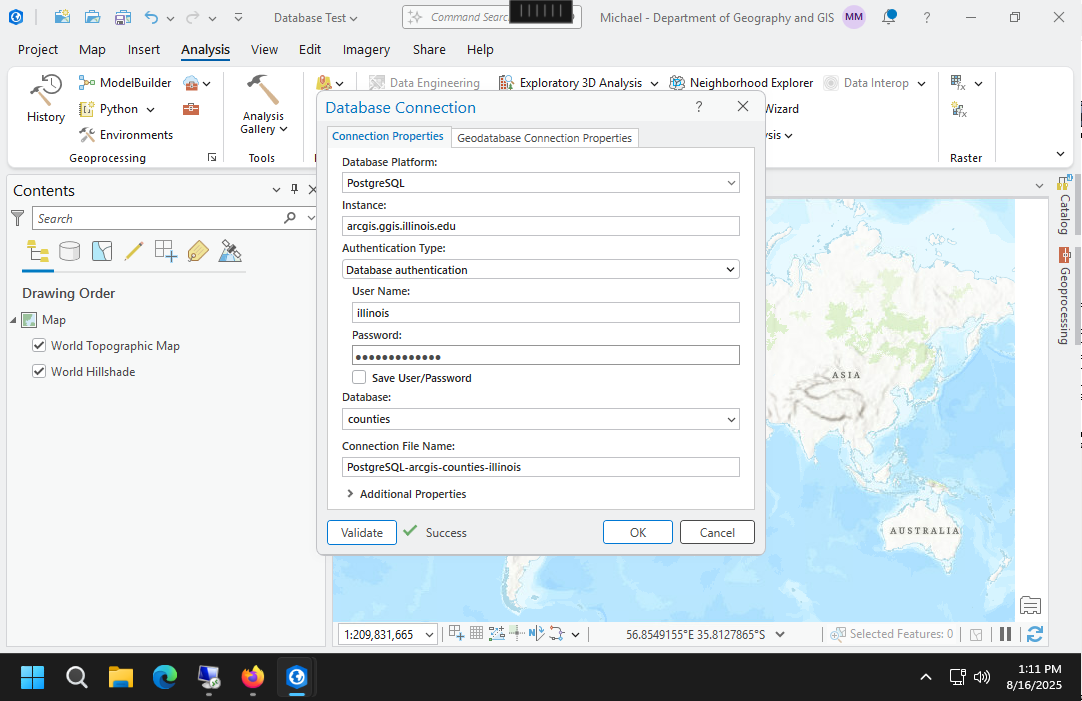This screenshot has width=1082, height=701.
Task: Confirm the connection with OK
Action: pos(637,533)
